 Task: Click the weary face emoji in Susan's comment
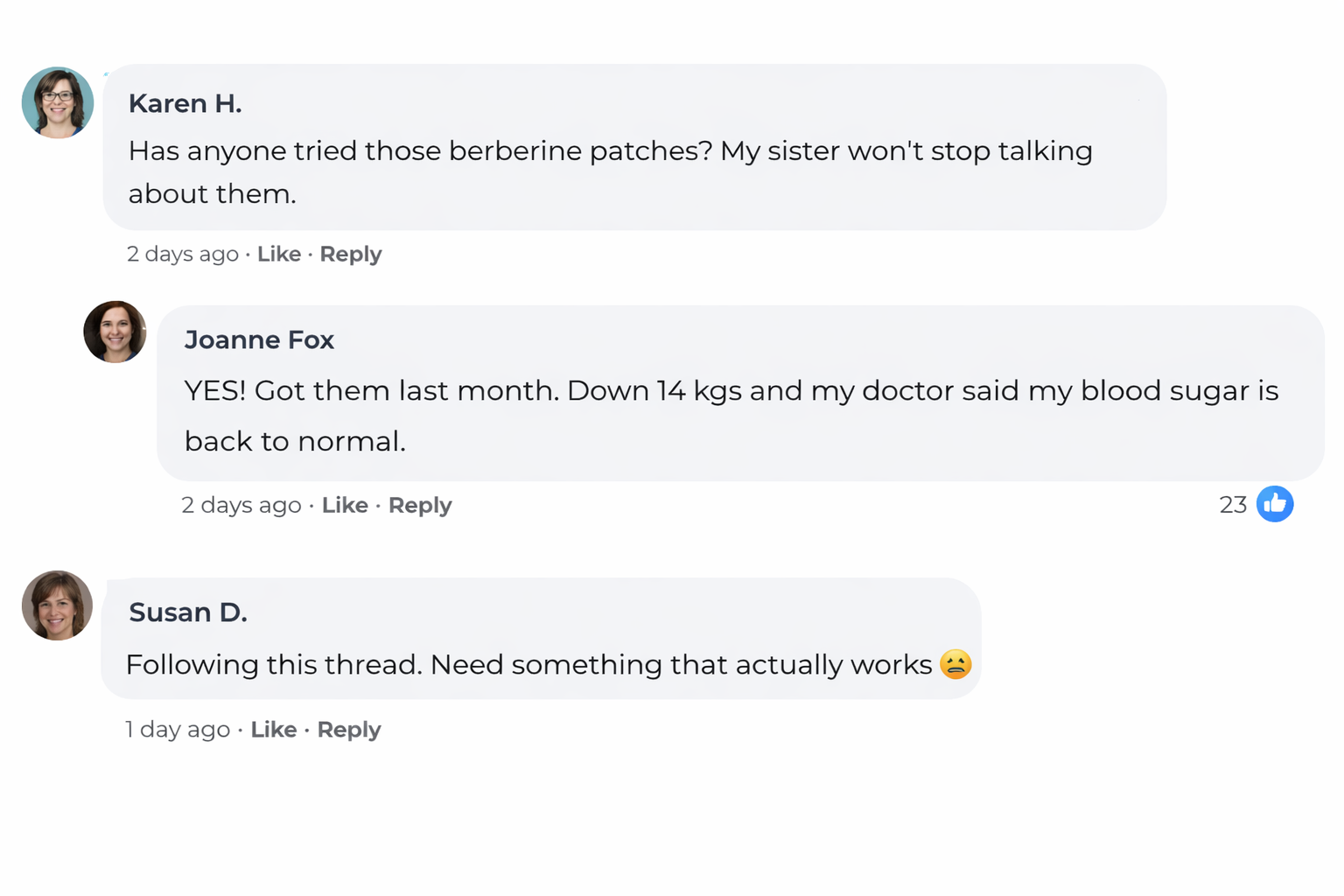click(x=955, y=664)
